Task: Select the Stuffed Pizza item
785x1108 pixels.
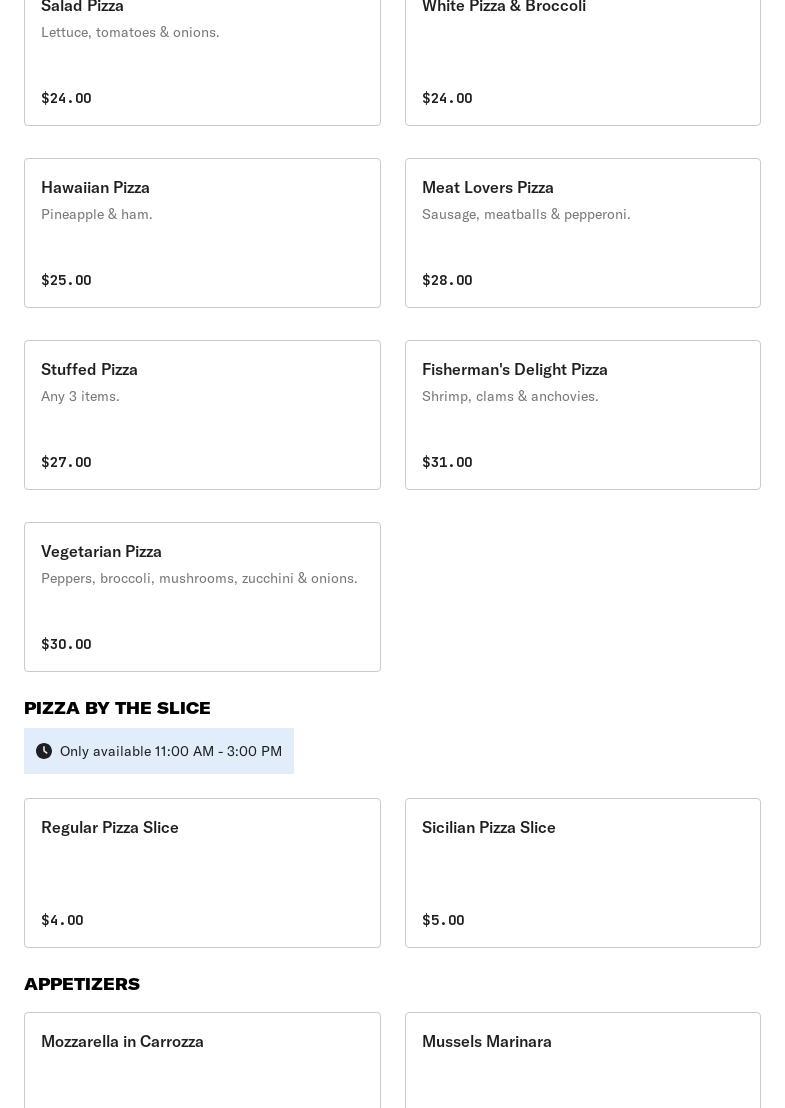Action: 202,415
